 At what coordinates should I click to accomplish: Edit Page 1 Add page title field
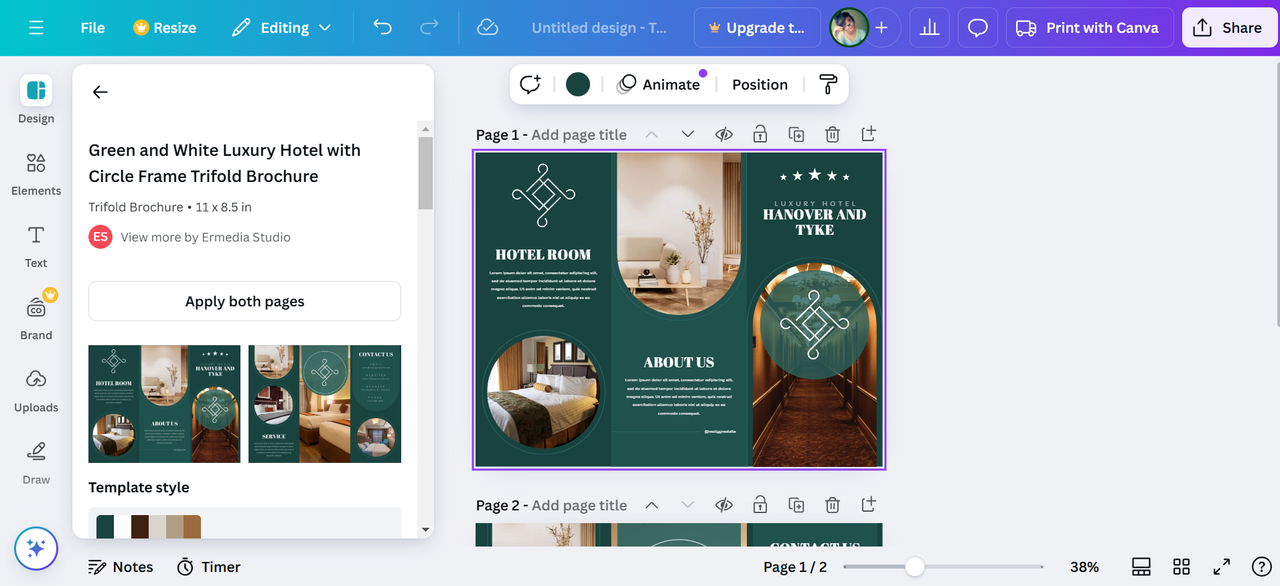click(579, 134)
